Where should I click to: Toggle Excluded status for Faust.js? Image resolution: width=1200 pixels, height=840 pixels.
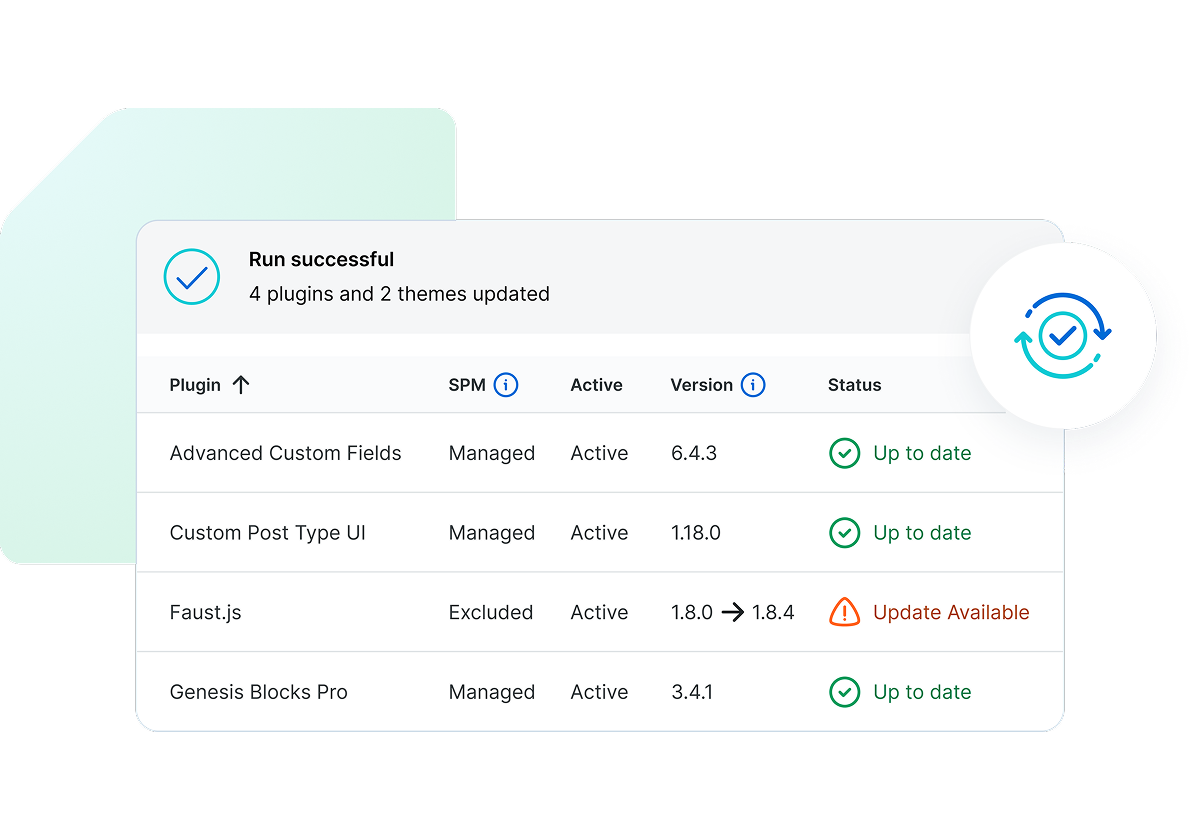pos(490,612)
